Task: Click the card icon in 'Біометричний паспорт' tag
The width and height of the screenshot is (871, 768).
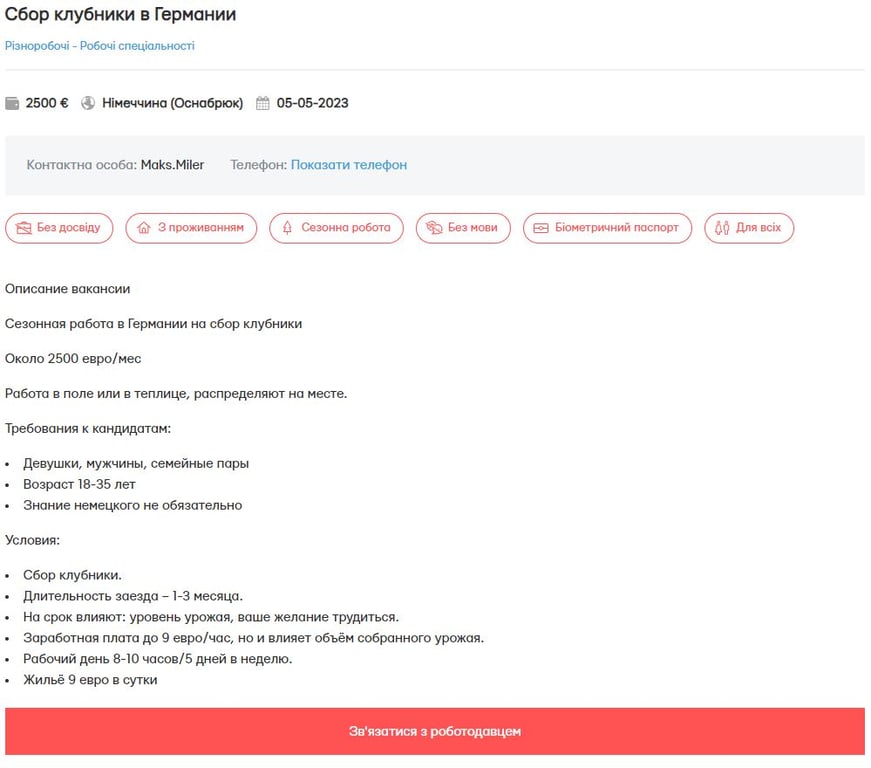Action: [x=542, y=228]
